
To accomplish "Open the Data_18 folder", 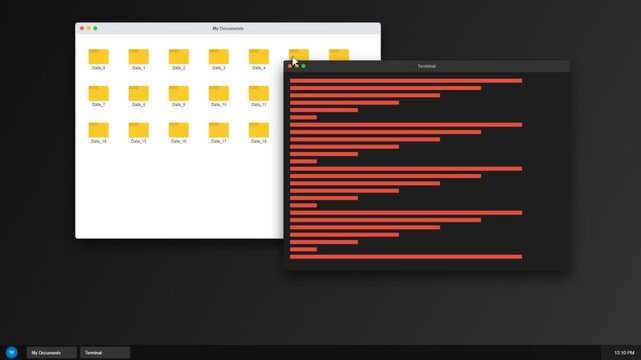I will click(x=259, y=130).
